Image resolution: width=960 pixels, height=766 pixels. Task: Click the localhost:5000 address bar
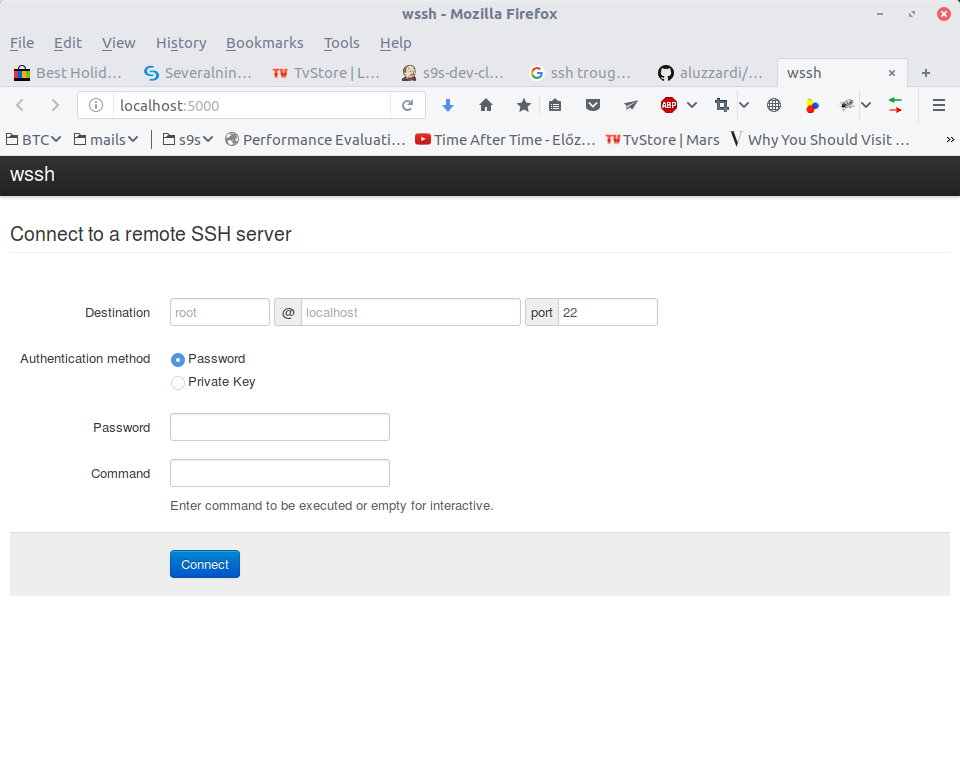coord(251,105)
